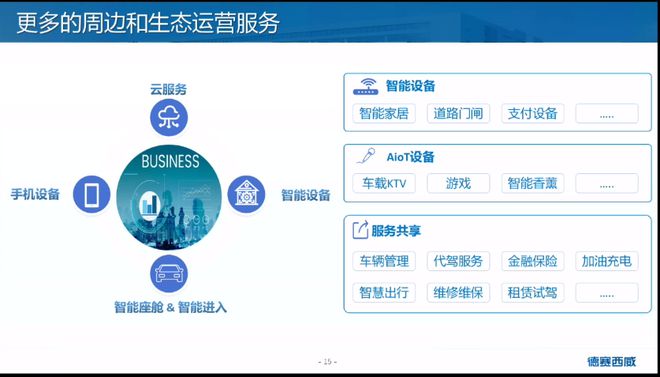Click the 云服务 label
Viewport: 660px width, 377px height.
click(x=168, y=89)
